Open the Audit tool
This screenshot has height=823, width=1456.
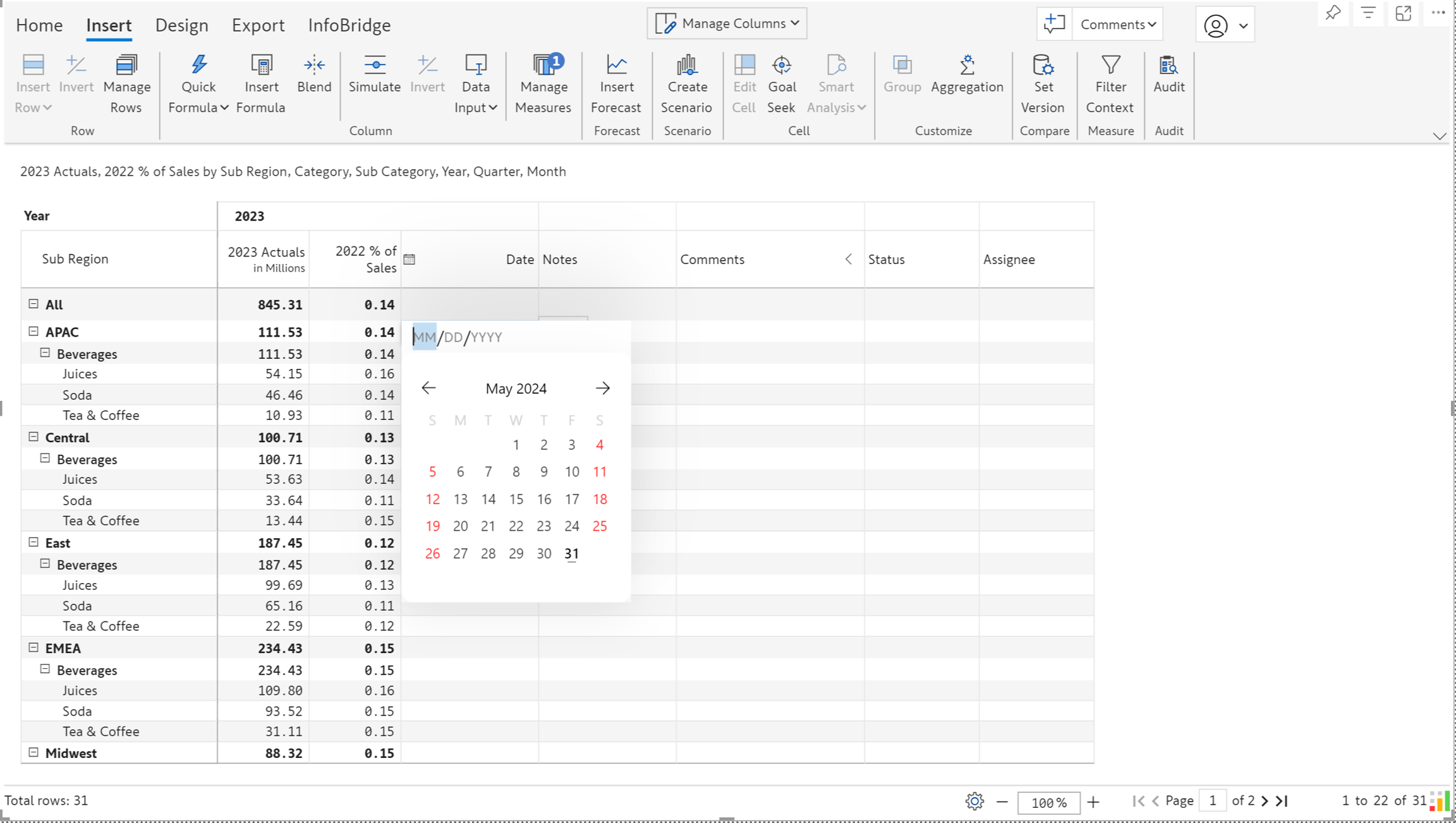click(x=1168, y=75)
